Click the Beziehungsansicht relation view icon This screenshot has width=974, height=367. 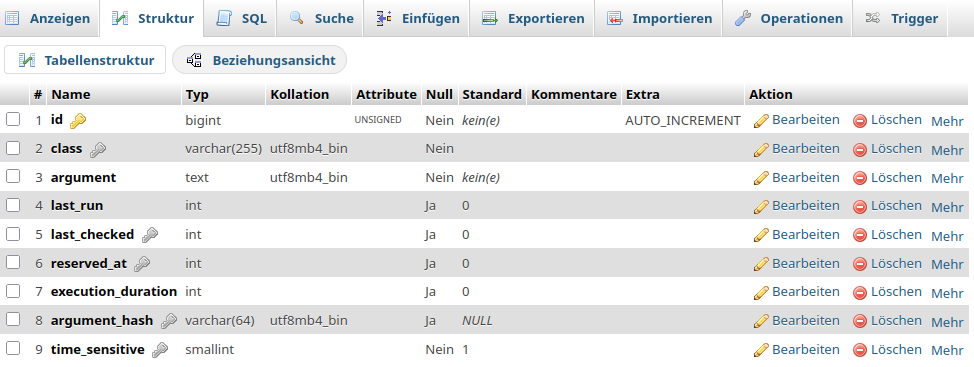[194, 60]
